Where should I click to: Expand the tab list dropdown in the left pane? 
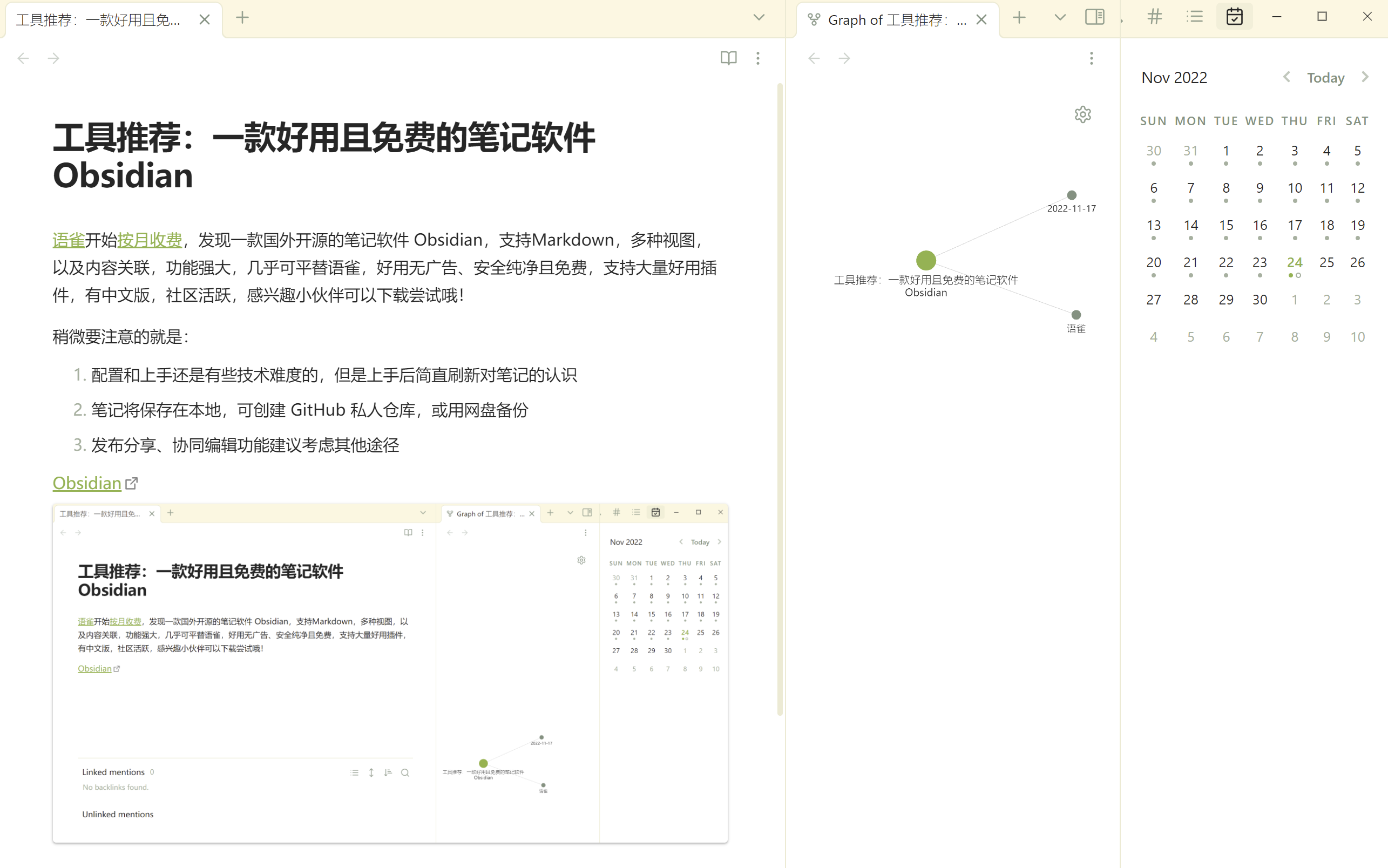click(759, 18)
